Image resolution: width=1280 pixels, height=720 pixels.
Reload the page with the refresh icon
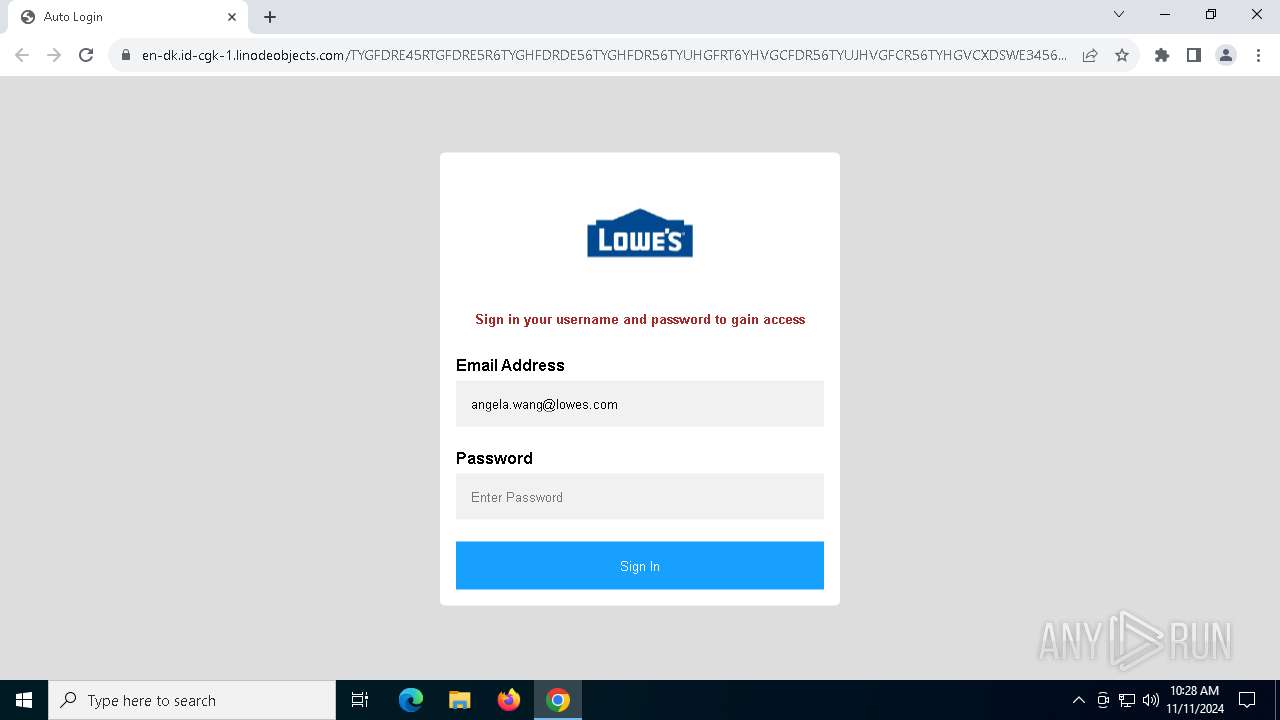pyautogui.click(x=86, y=55)
